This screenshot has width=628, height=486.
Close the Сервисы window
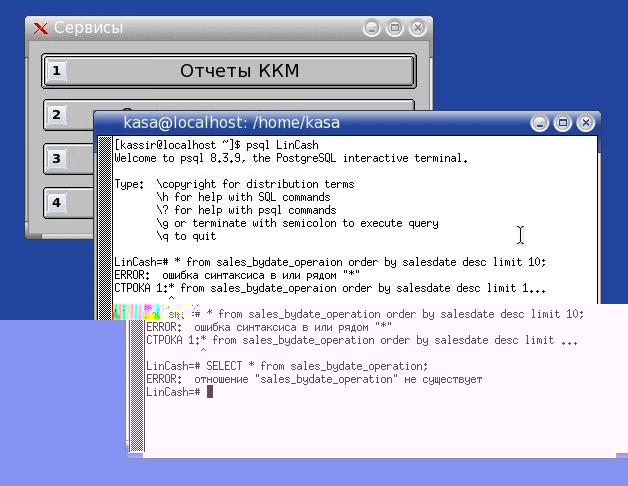pos(418,28)
